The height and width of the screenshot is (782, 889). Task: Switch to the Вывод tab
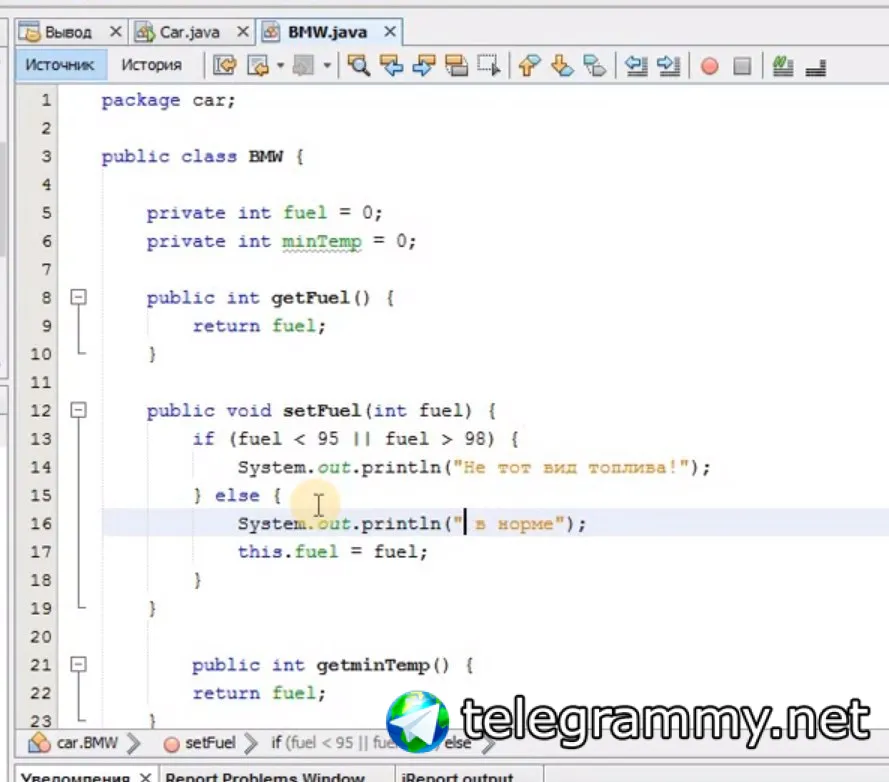point(68,32)
